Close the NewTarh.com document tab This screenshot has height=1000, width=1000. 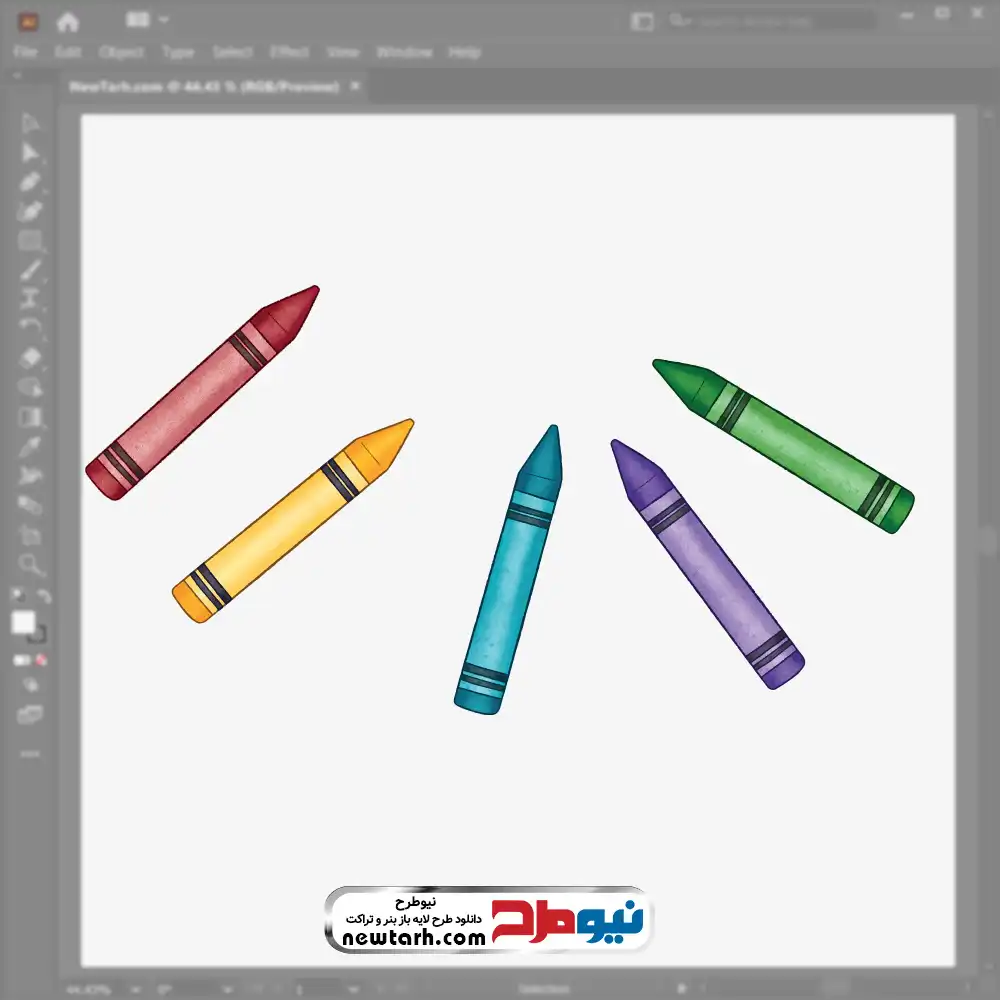tap(354, 87)
